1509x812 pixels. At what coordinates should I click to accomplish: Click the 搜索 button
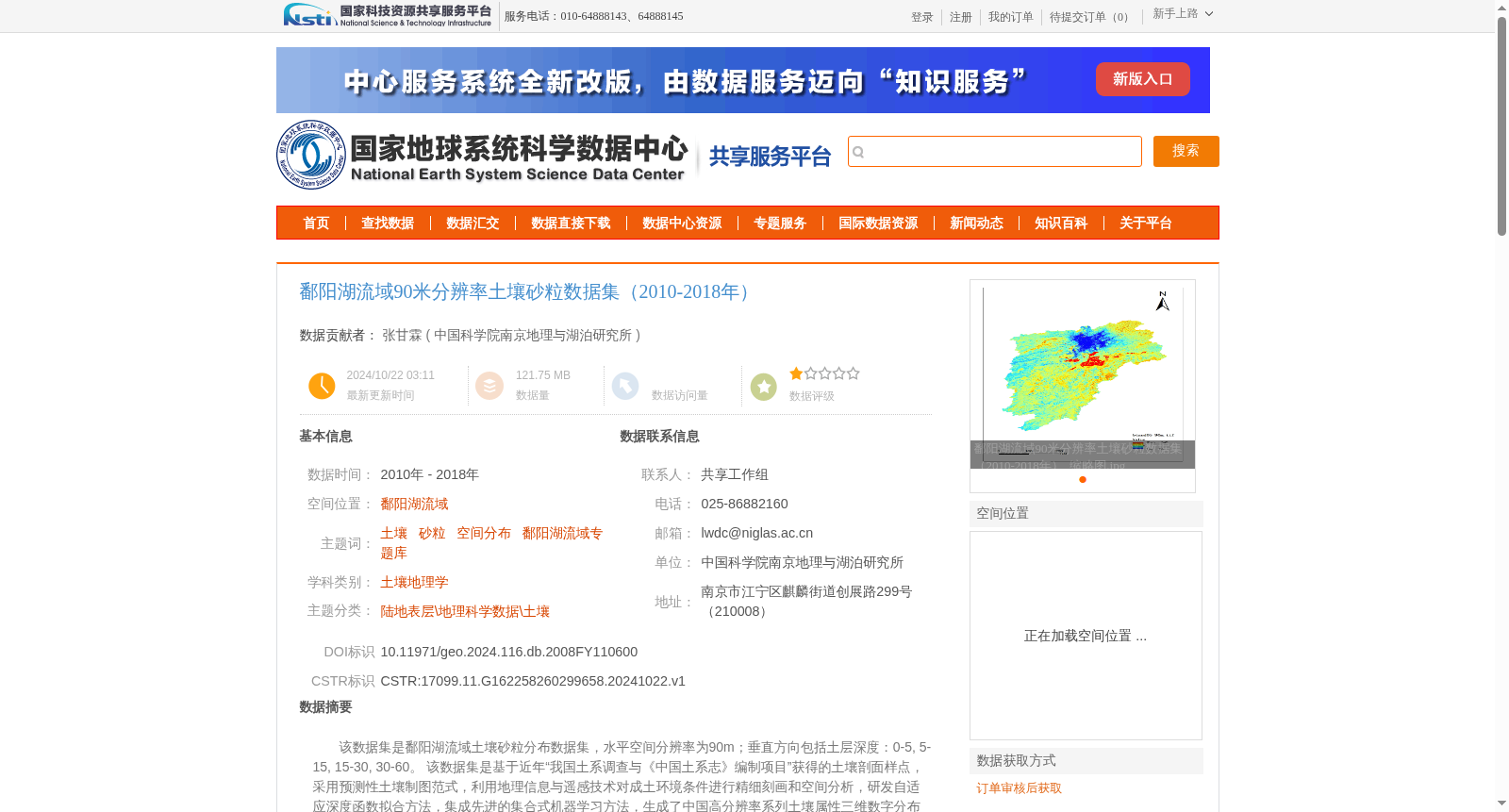(x=1186, y=151)
